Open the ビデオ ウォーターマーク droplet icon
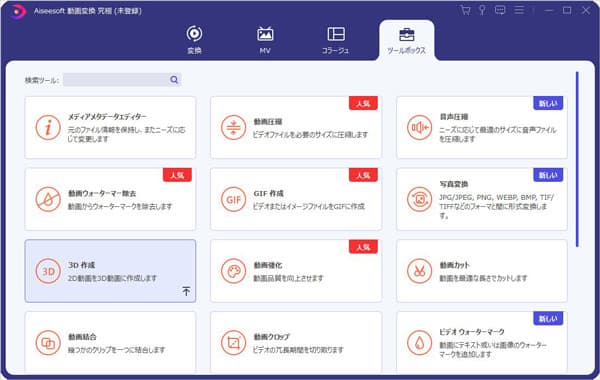The width and height of the screenshot is (600, 380). point(419,343)
